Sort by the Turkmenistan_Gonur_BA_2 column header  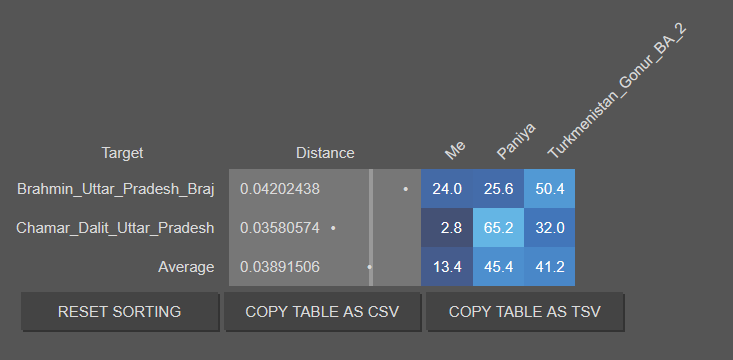(617, 92)
